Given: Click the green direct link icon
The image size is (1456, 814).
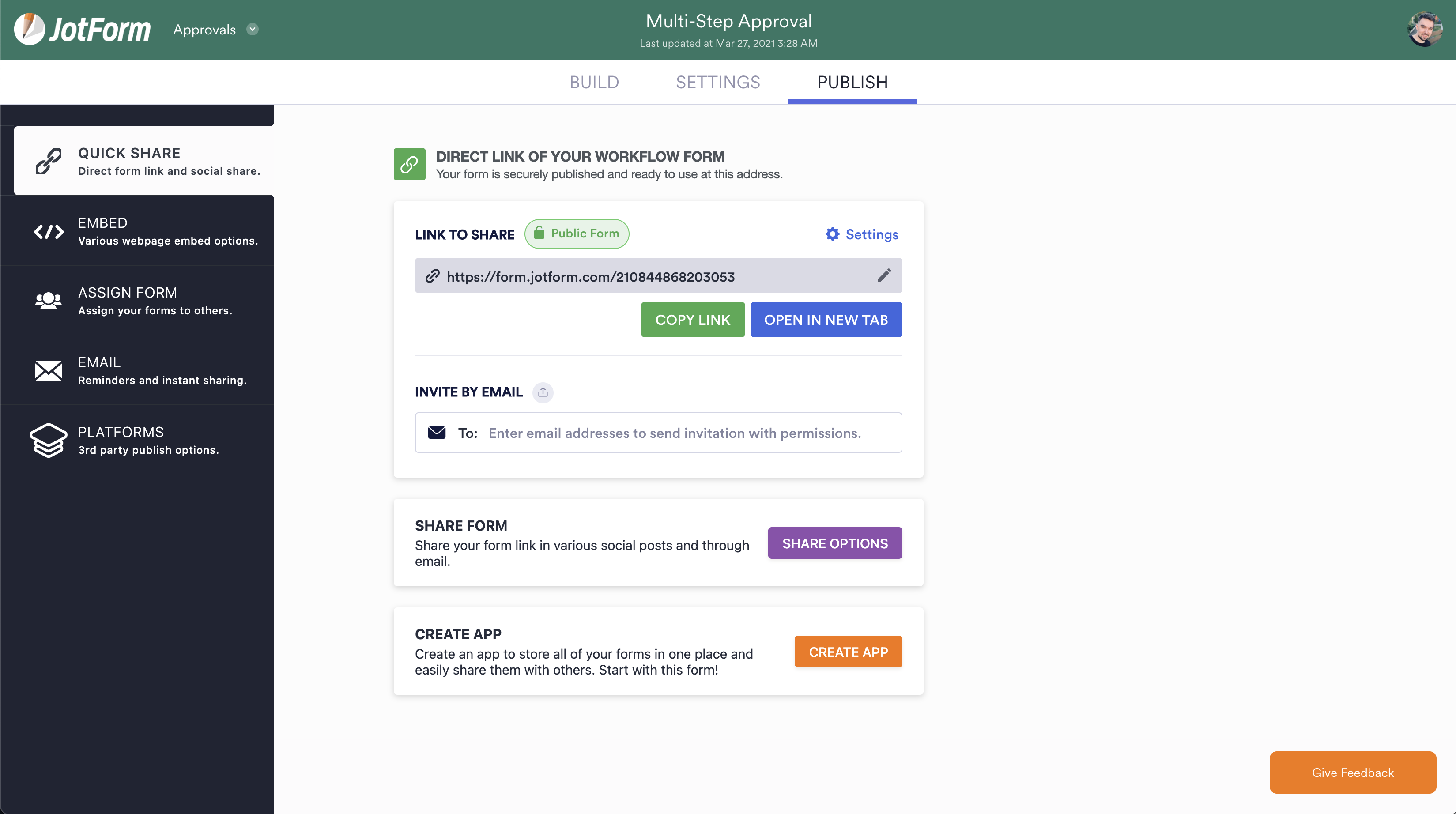Looking at the screenshot, I should pyautogui.click(x=409, y=165).
